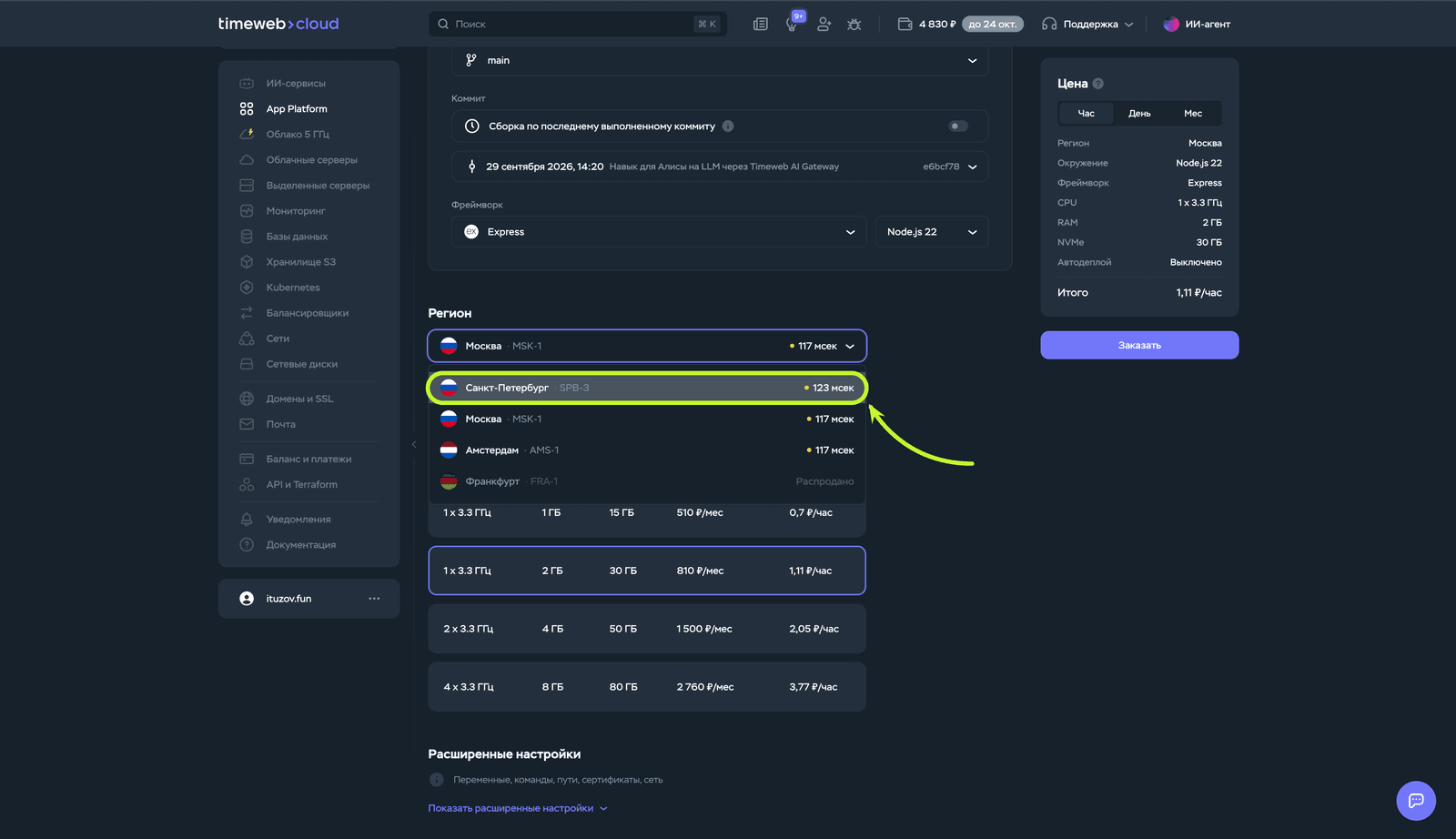Open the bug report icon in header
Screen dimensions: 1456x839
pos(854,25)
